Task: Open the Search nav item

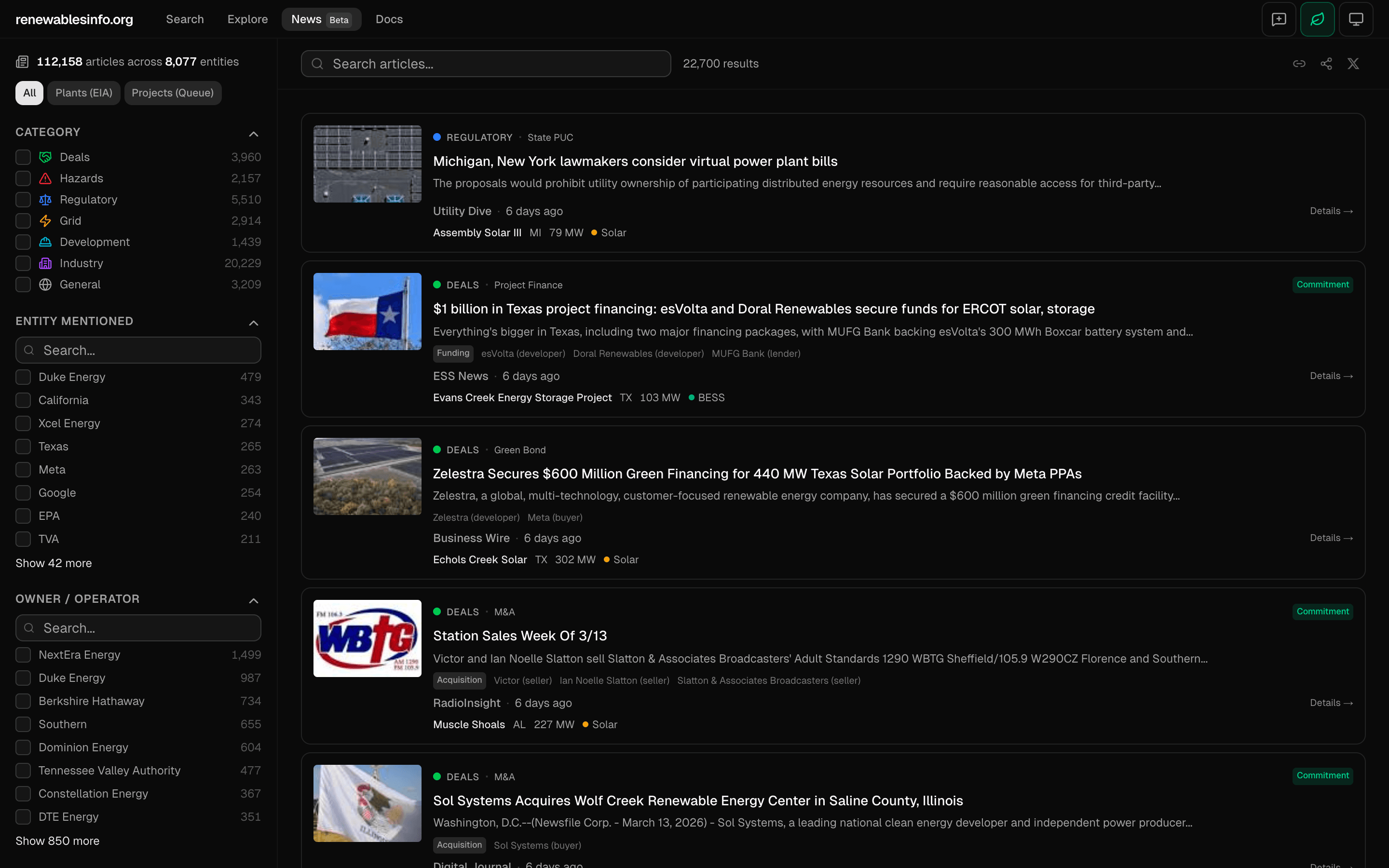Action: point(185,19)
